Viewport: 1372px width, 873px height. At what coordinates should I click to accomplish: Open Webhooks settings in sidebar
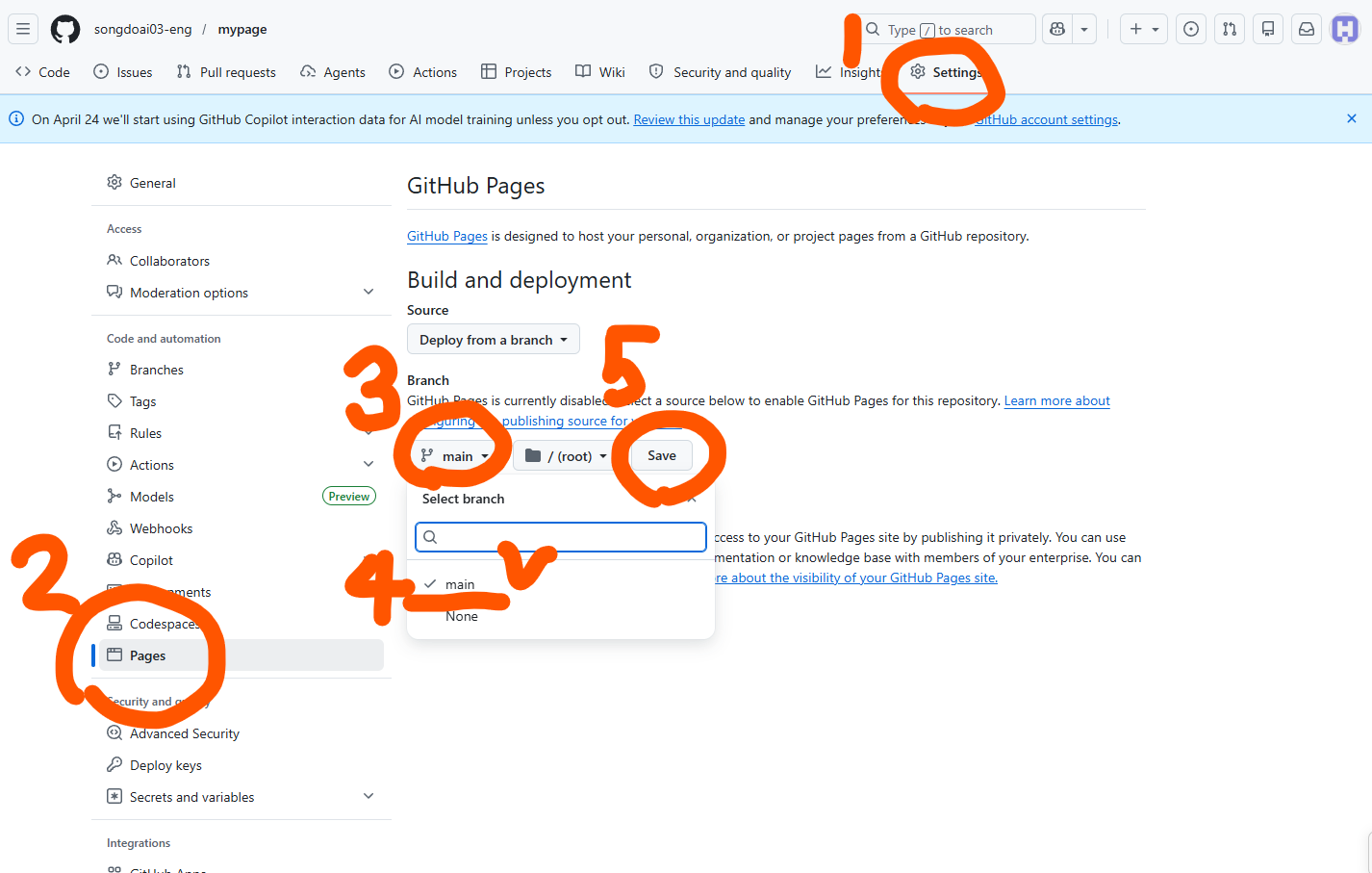(x=241, y=528)
